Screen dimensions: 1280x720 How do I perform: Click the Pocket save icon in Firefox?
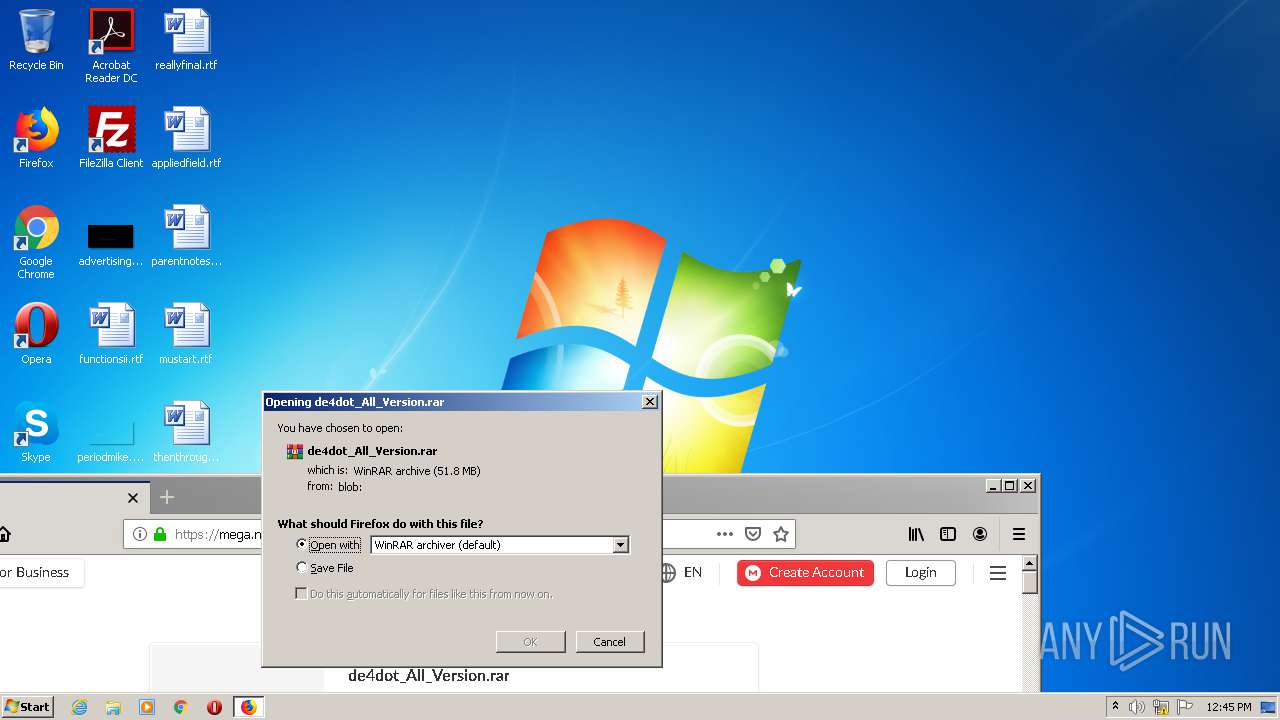click(x=753, y=534)
